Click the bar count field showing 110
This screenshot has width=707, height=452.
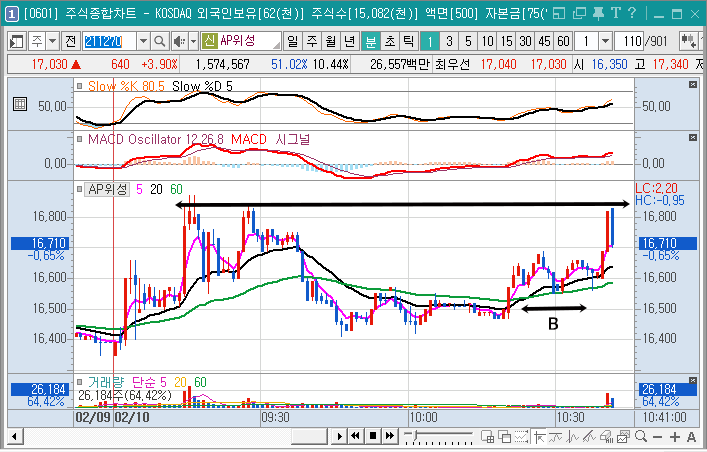(x=629, y=42)
